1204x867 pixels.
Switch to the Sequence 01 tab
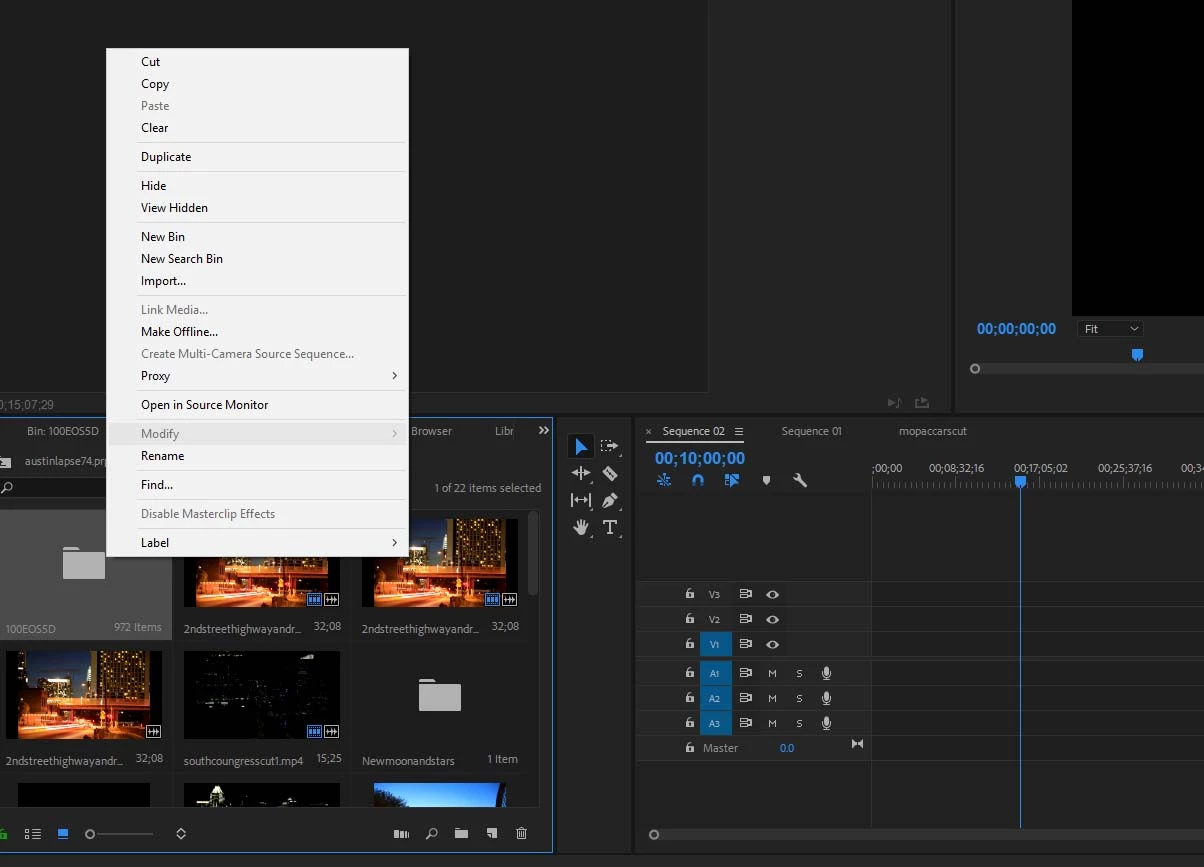(x=811, y=431)
